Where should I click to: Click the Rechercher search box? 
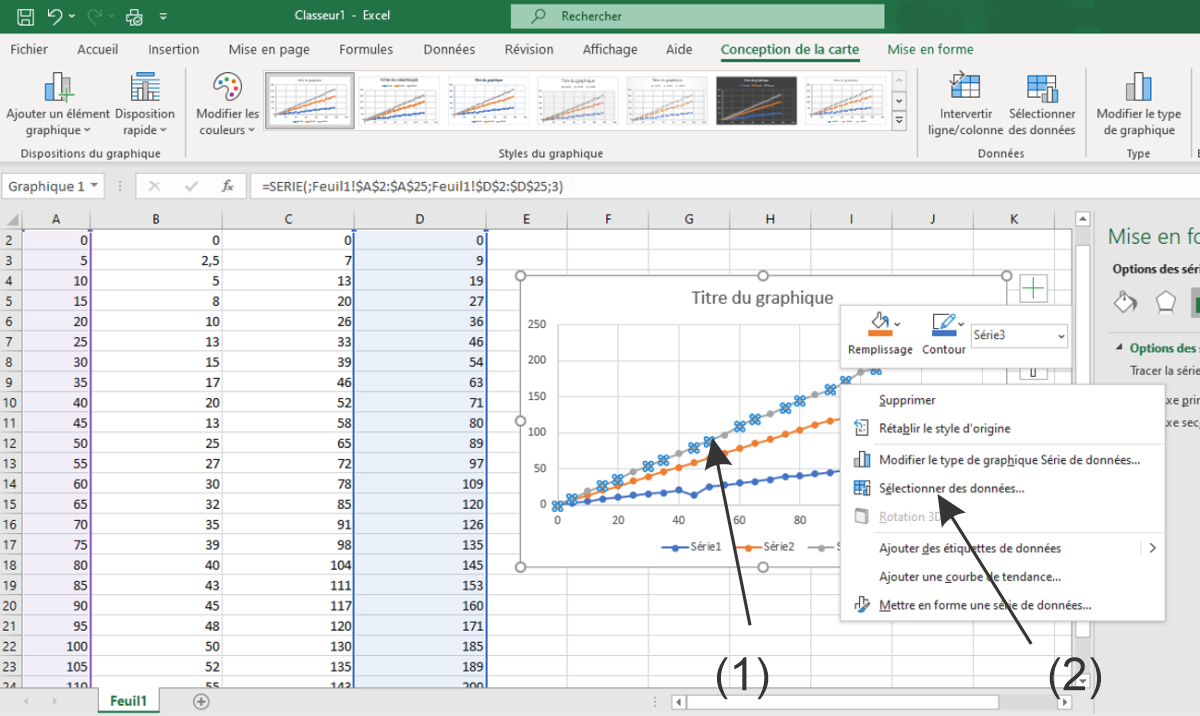point(697,16)
